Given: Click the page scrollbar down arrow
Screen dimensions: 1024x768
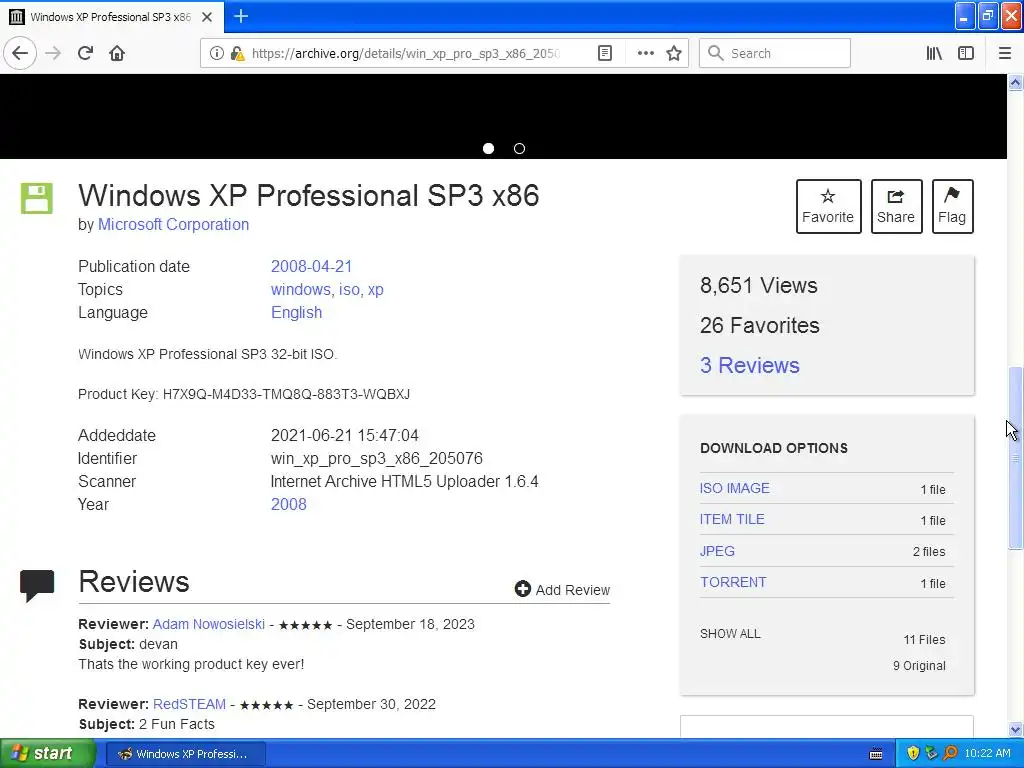Looking at the screenshot, I should point(1015,729).
